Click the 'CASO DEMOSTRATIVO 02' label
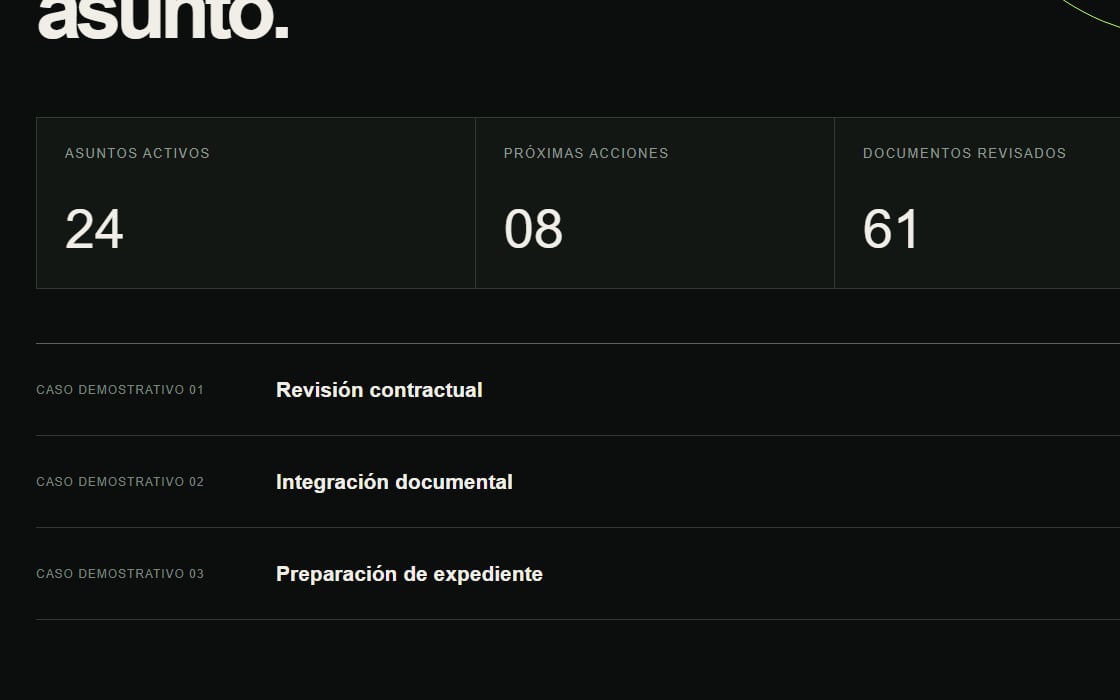1120x700 pixels. (x=120, y=482)
